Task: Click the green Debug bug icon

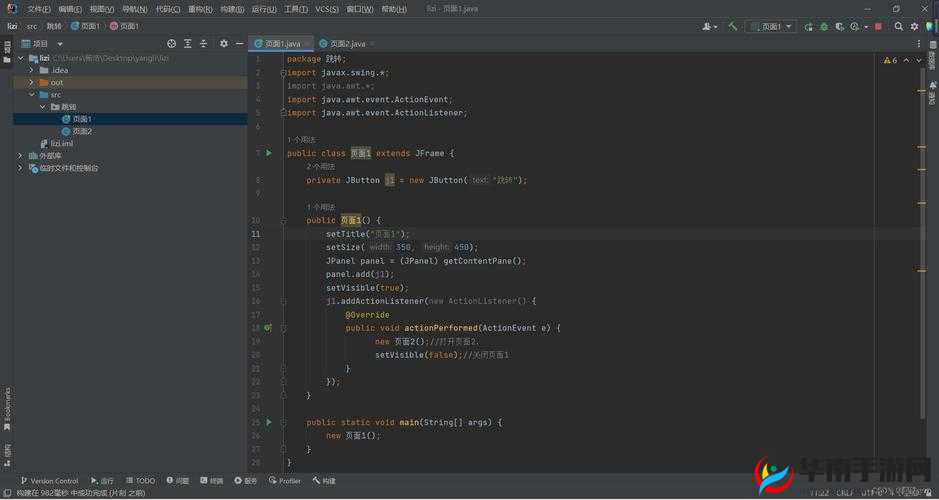Action: pyautogui.click(x=823, y=26)
